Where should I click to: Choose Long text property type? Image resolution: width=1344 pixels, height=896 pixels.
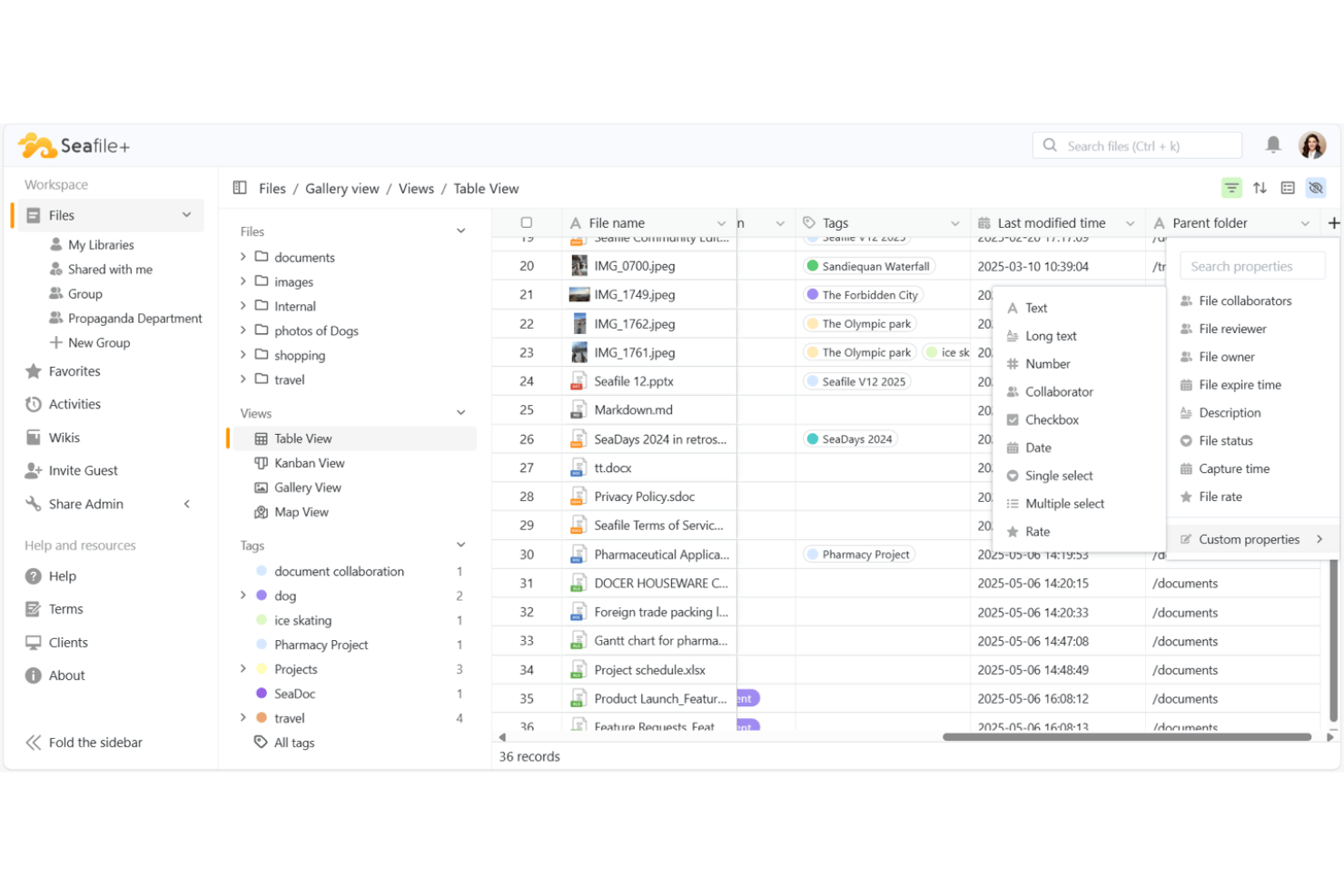click(x=1079, y=336)
